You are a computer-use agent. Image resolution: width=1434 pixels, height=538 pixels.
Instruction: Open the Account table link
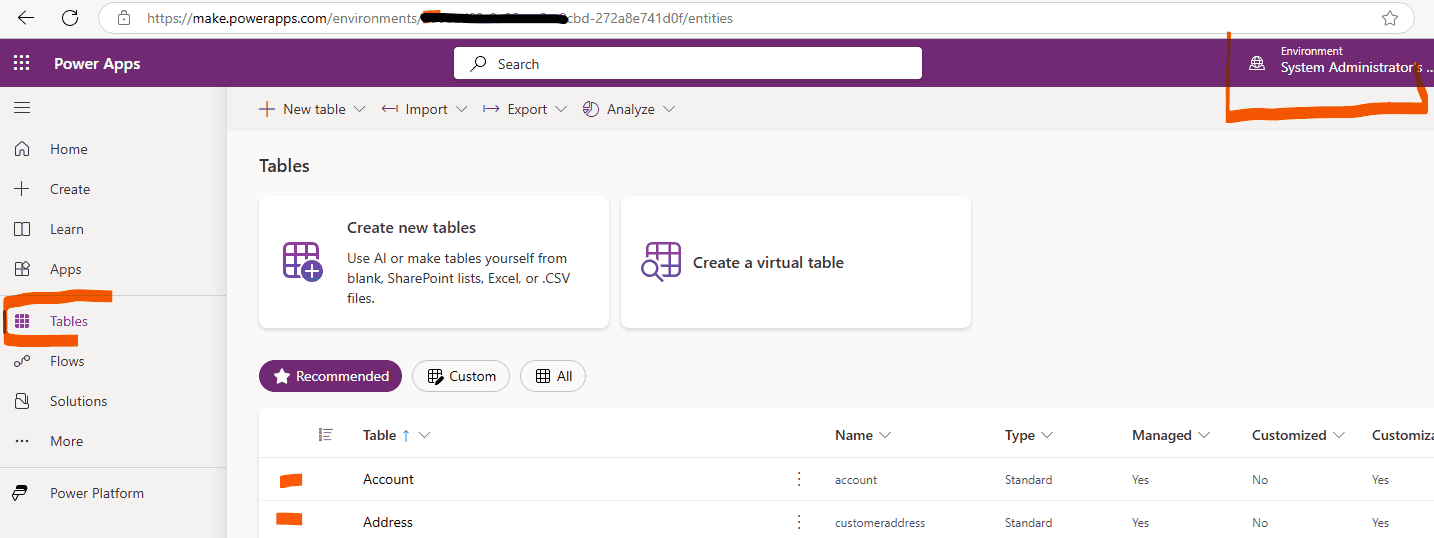(388, 479)
